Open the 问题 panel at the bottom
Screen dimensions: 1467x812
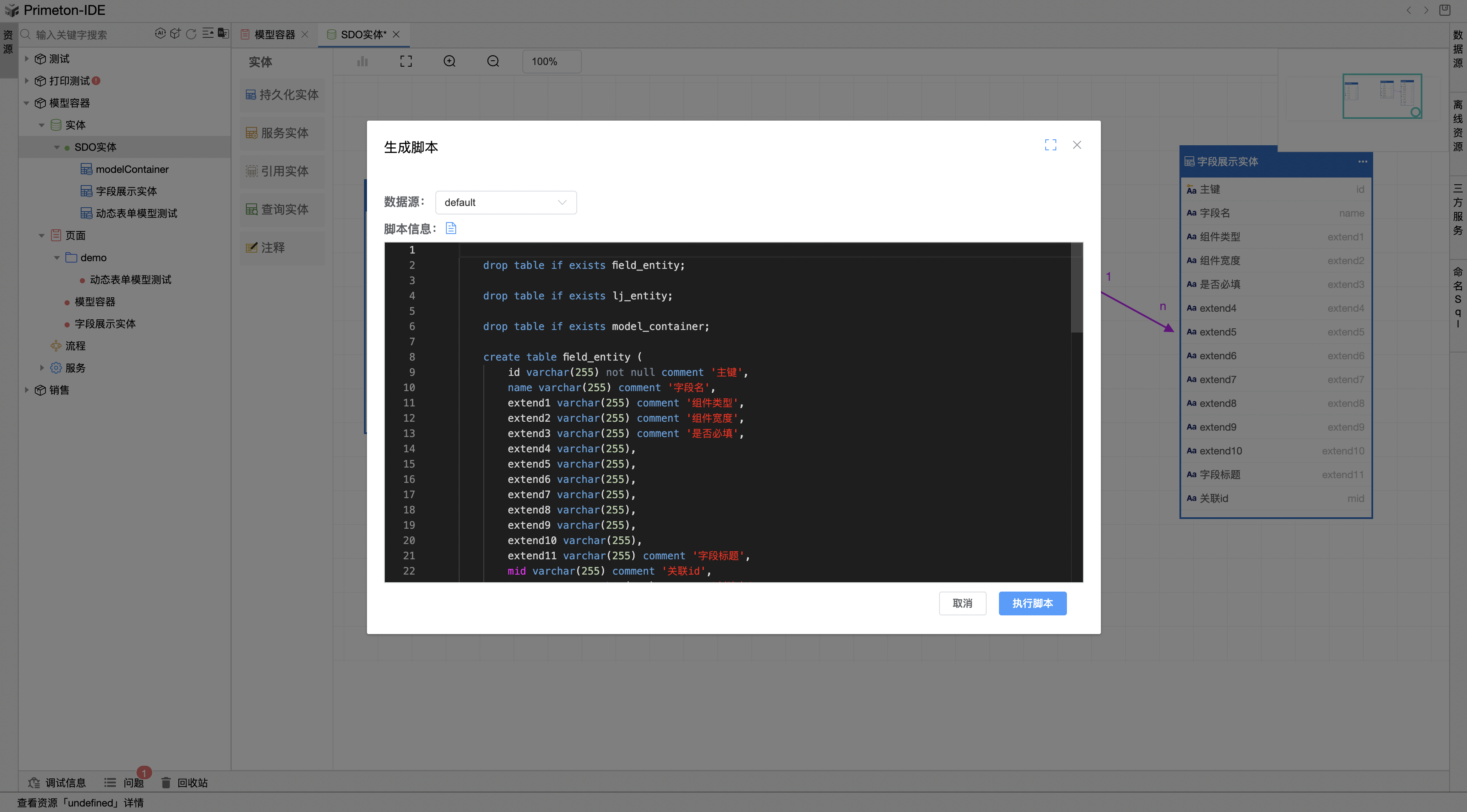tap(133, 782)
